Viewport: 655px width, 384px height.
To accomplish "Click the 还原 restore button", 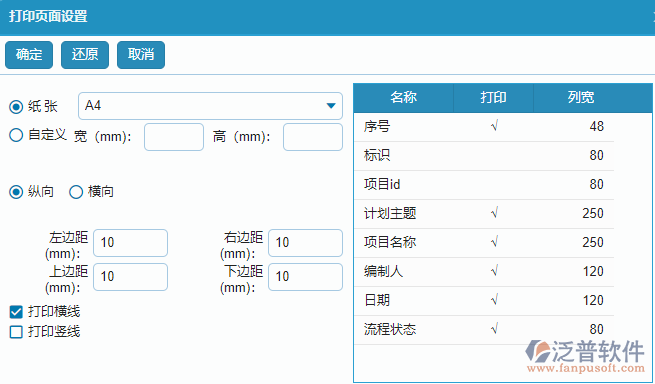I will 85,55.
